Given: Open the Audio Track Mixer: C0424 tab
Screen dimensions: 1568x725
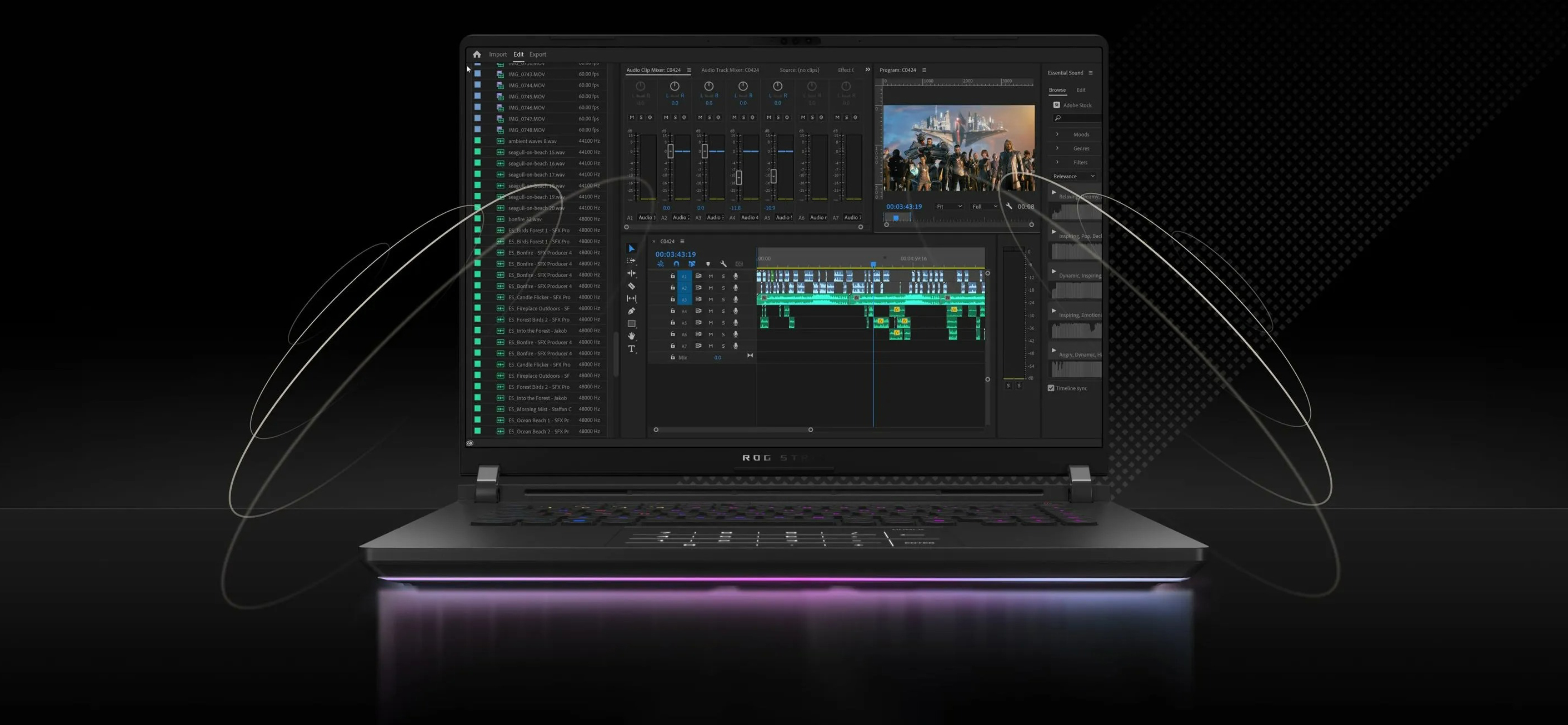Looking at the screenshot, I should (x=730, y=70).
